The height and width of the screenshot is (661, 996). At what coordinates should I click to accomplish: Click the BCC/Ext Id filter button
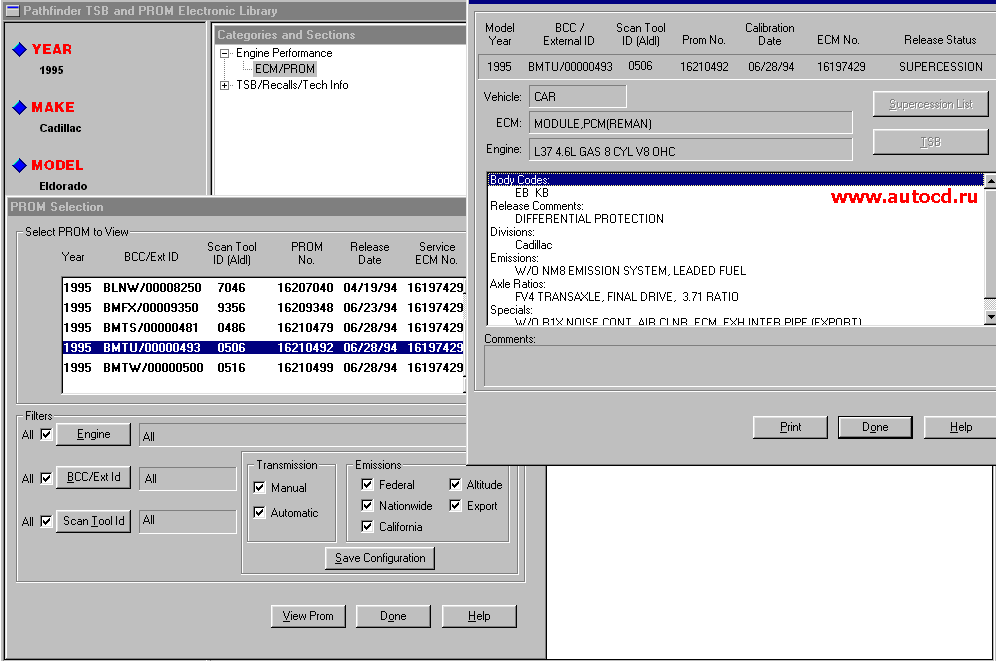[x=93, y=477]
